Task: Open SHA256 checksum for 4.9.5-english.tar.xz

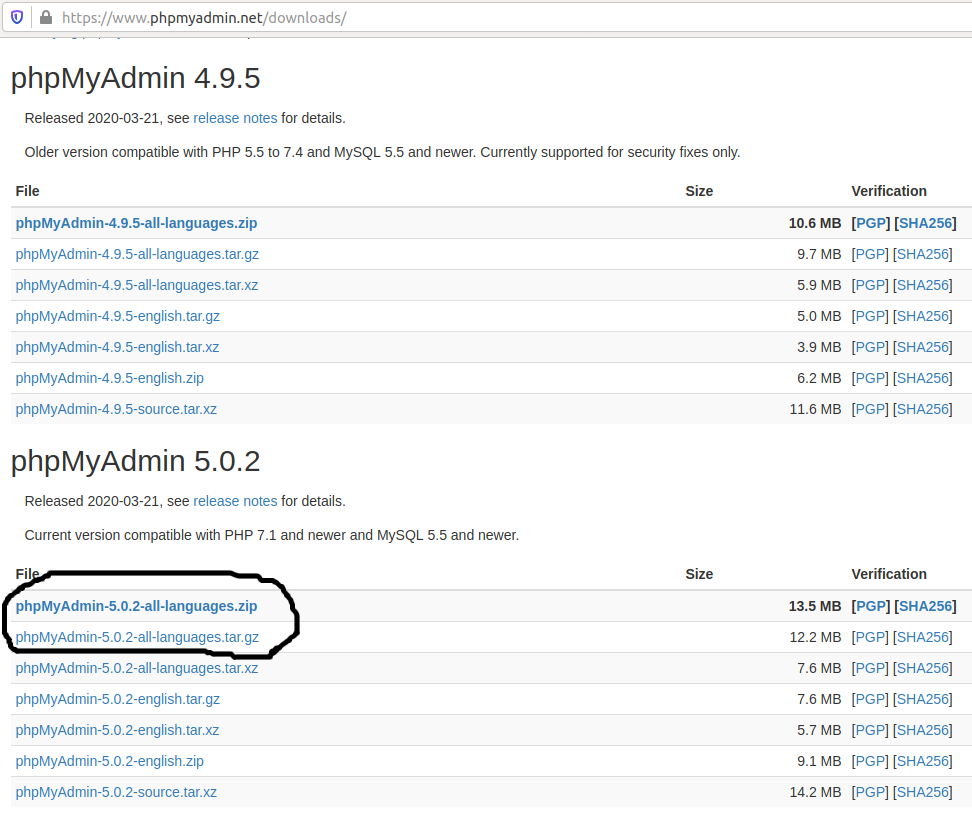Action: click(922, 347)
